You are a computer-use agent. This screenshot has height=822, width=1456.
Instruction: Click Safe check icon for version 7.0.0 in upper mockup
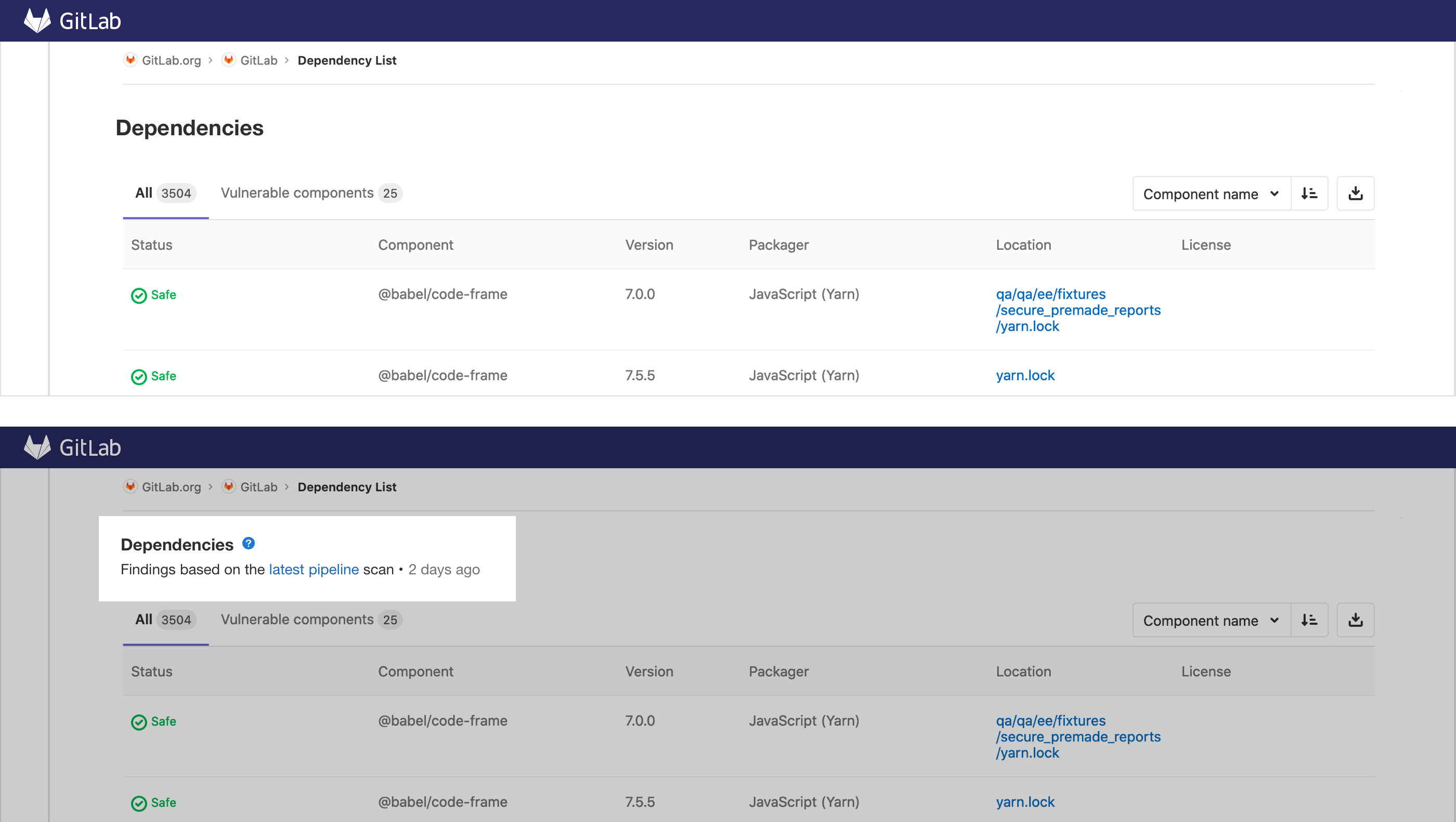click(139, 296)
